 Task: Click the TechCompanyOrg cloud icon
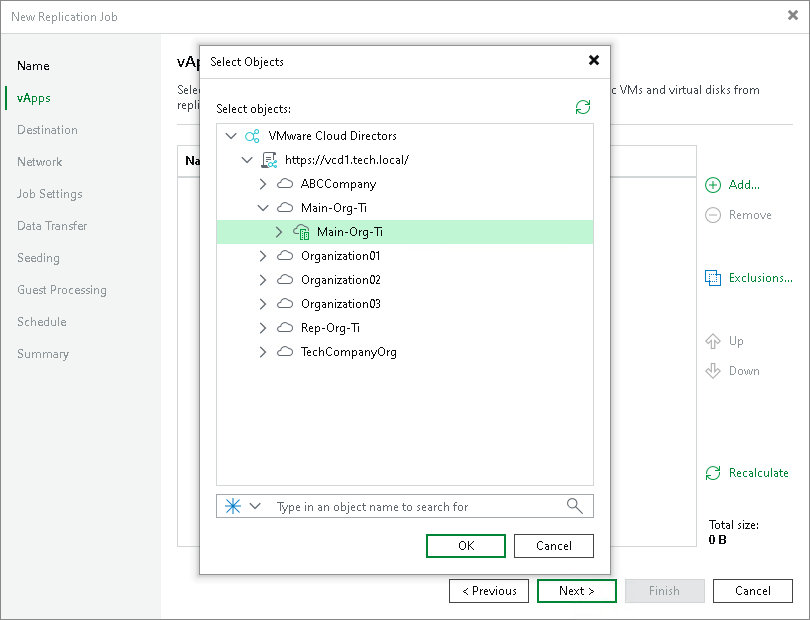285,352
